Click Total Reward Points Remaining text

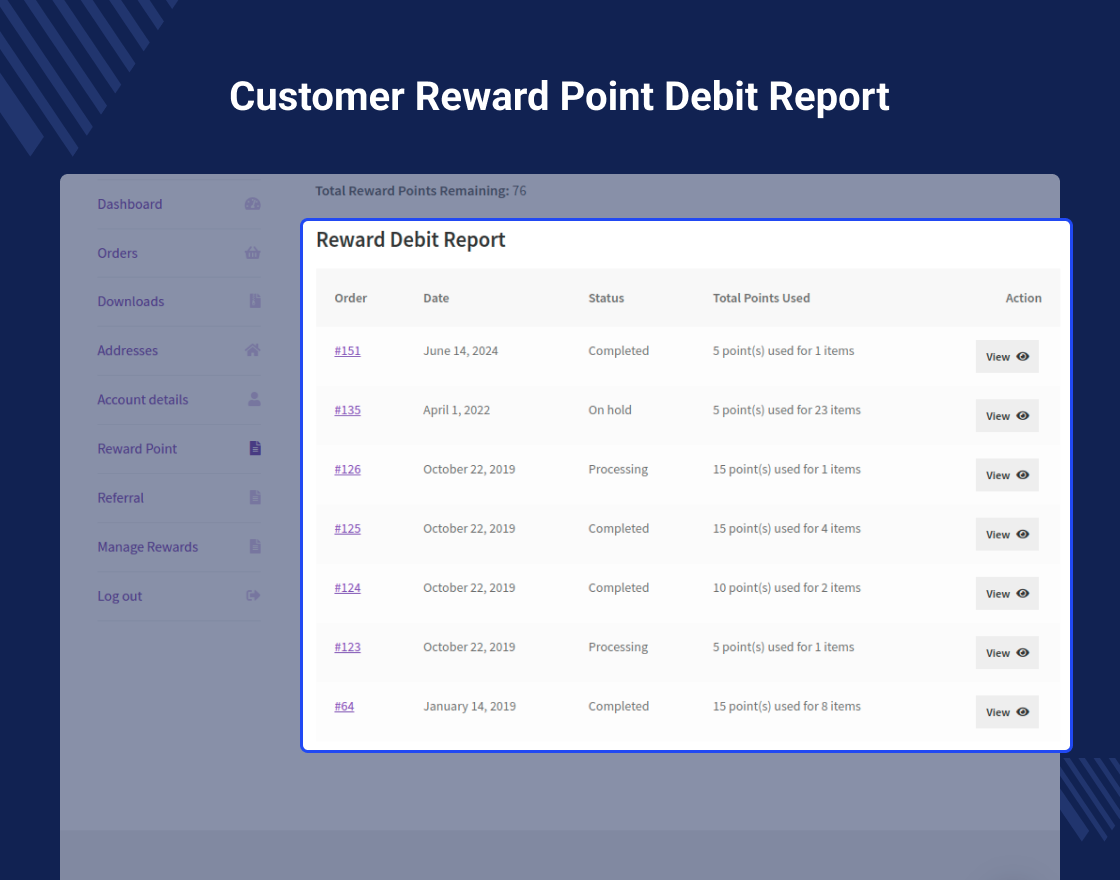421,191
